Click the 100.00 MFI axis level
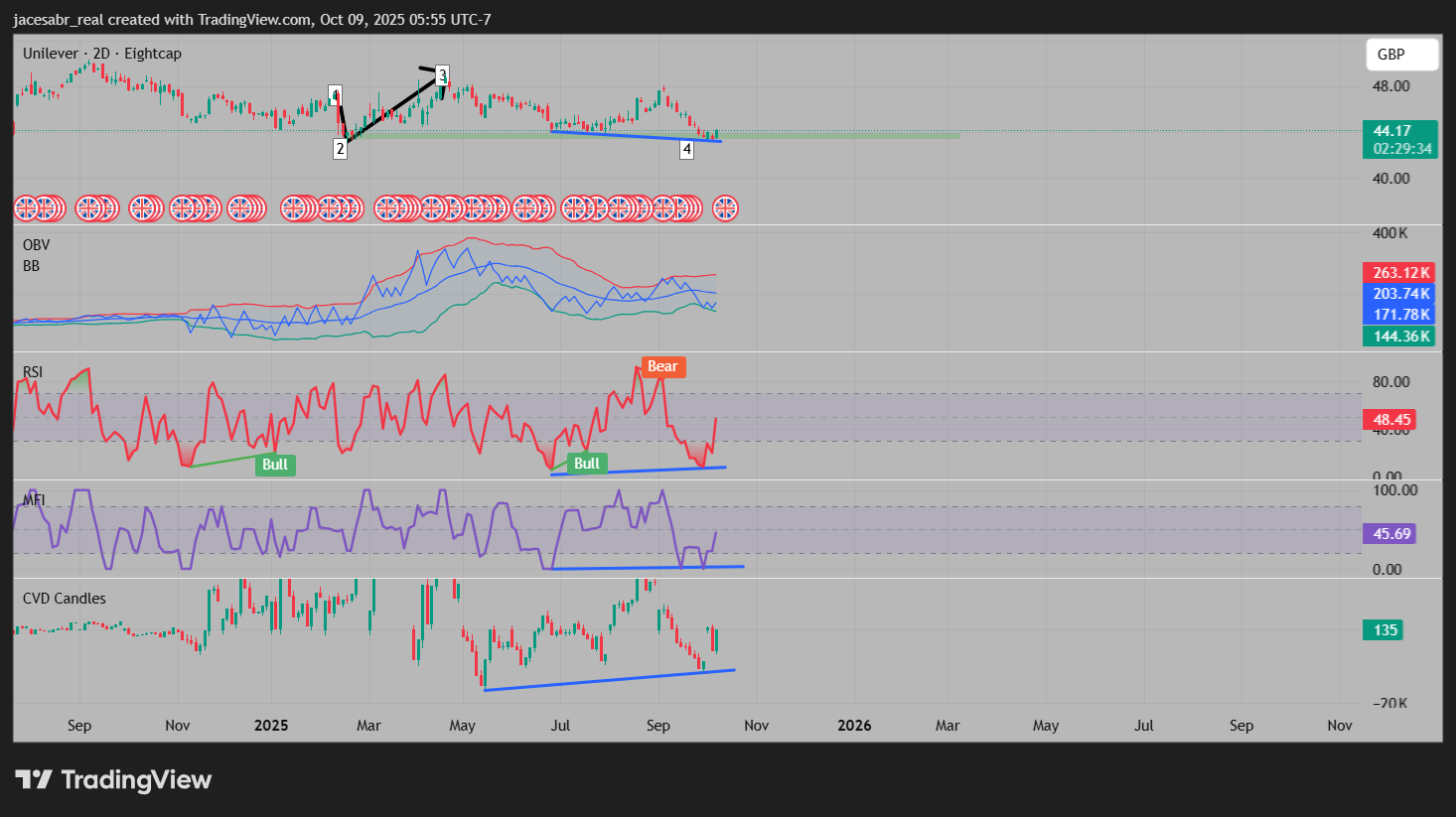This screenshot has width=1456, height=817. (x=1394, y=490)
